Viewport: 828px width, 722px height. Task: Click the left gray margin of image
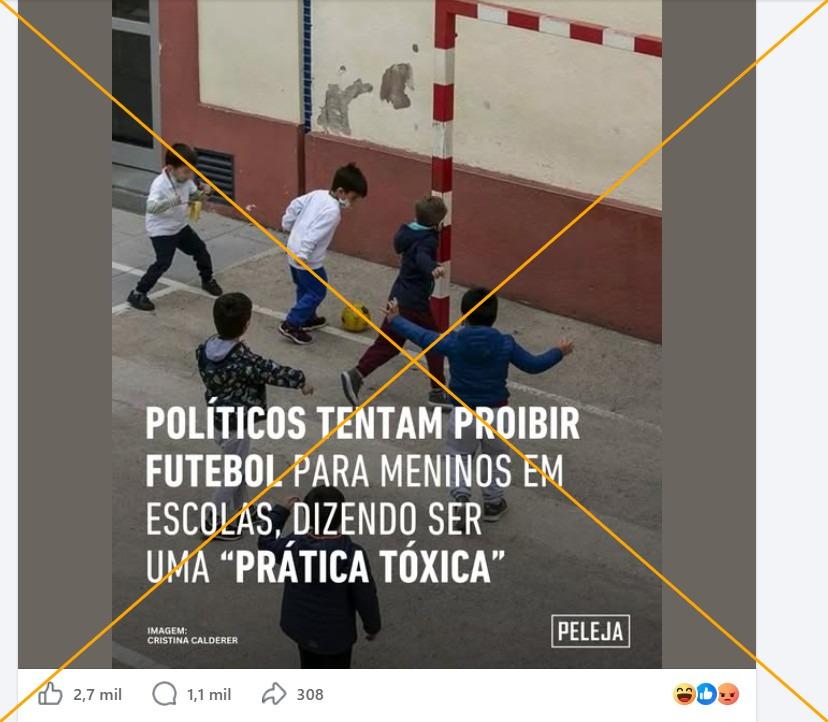click(65, 334)
